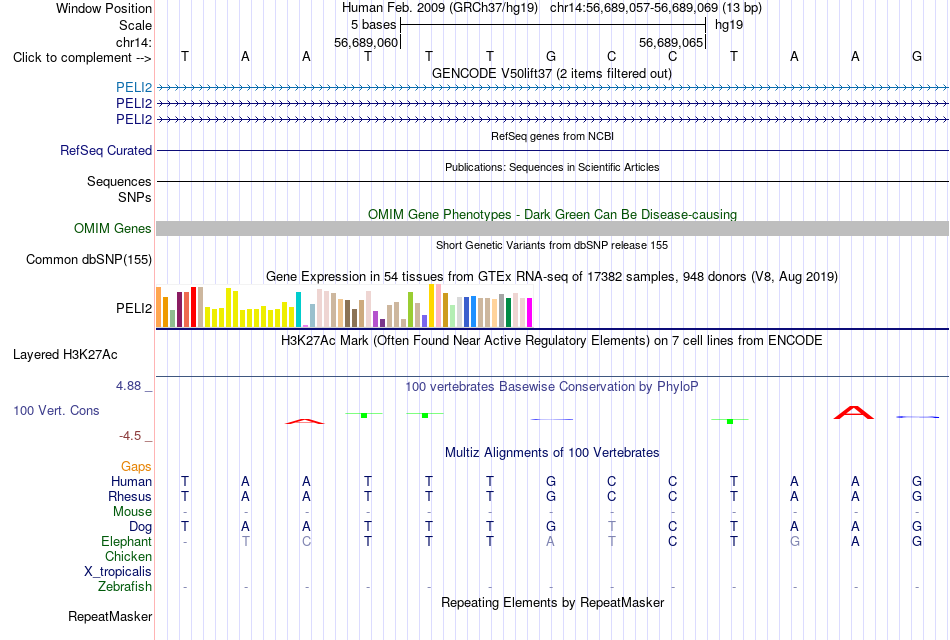This screenshot has height=640, width=950.
Task: Click the chr14: label
Action: (134, 42)
